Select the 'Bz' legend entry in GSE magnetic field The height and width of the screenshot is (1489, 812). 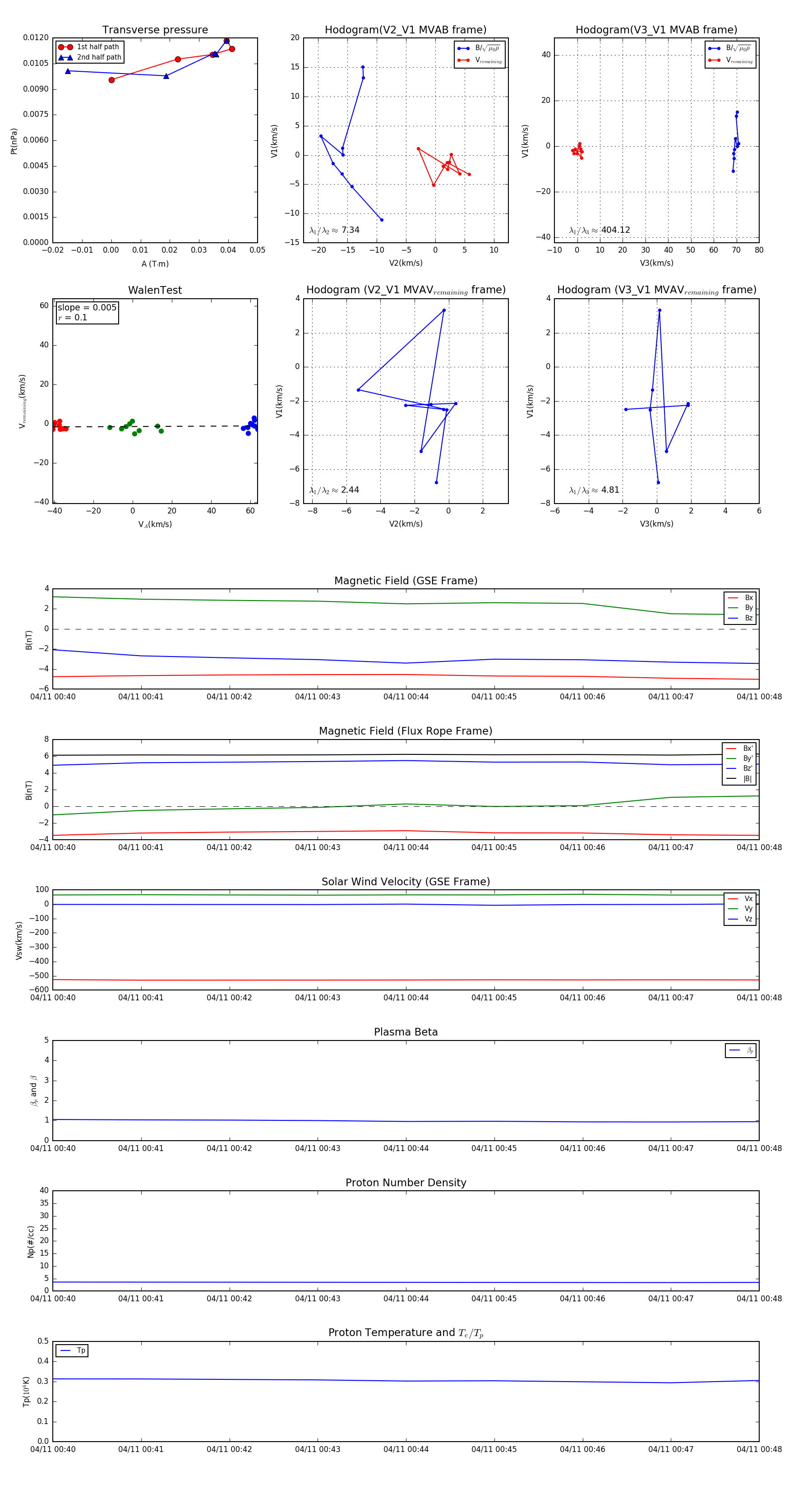pos(740,618)
